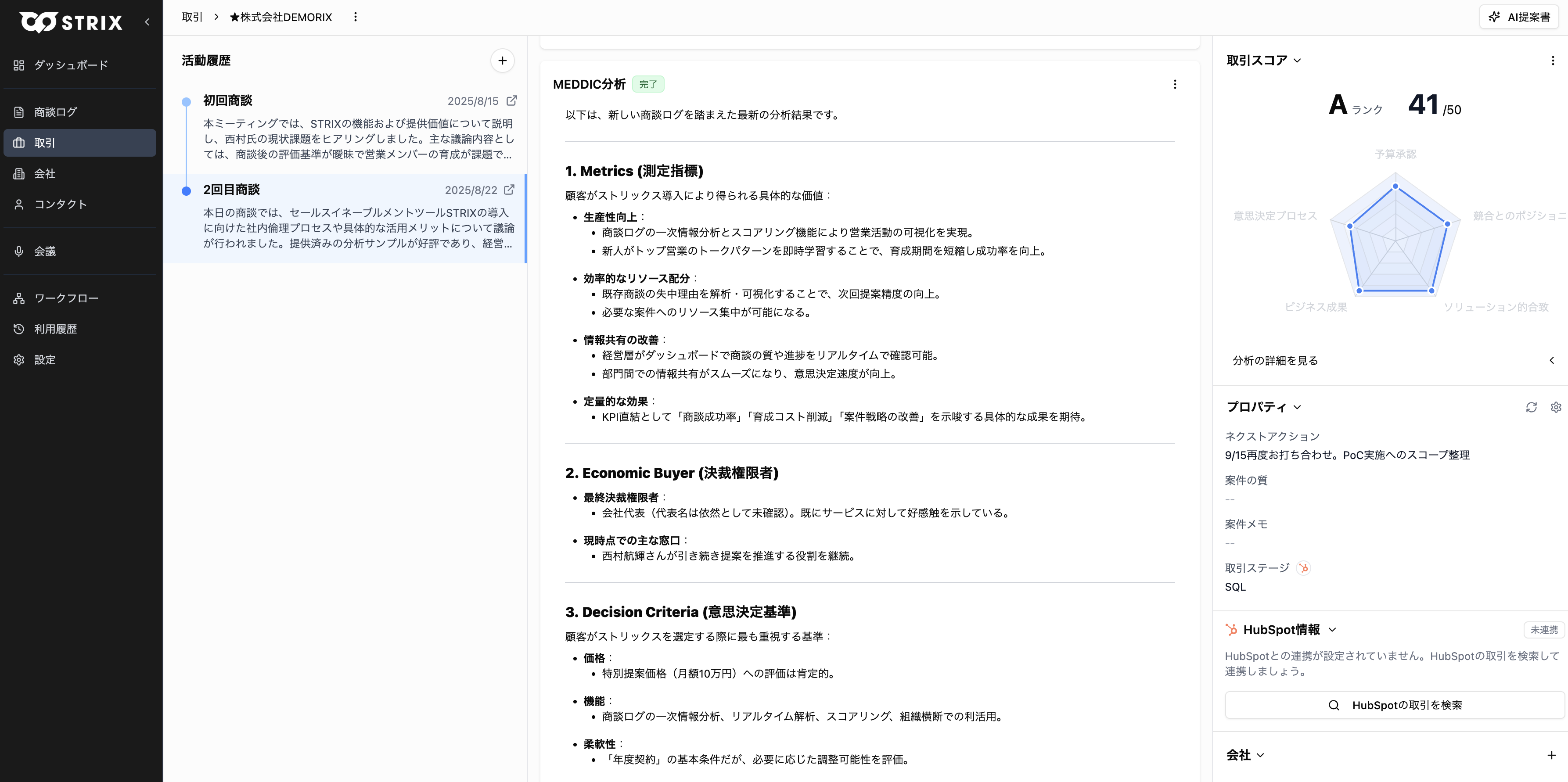Click the A ランク rank label
Image resolution: width=1568 pixels, height=782 pixels.
(1356, 105)
